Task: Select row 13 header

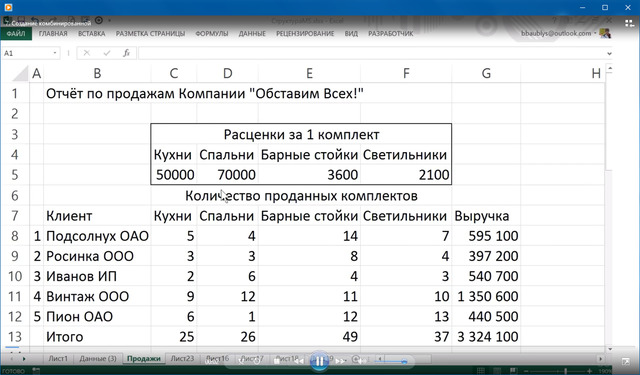Action: tap(15, 337)
